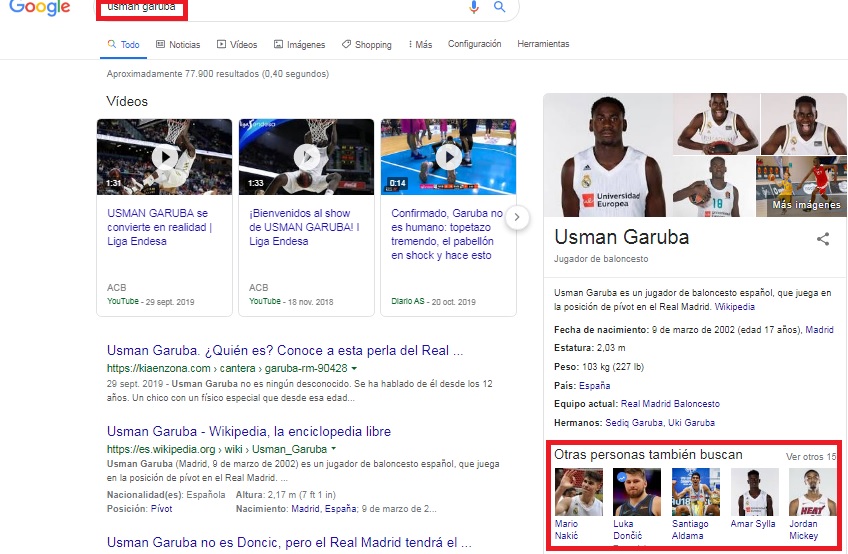The image size is (848, 554).
Task: Click the Google logo
Action: (39, 8)
